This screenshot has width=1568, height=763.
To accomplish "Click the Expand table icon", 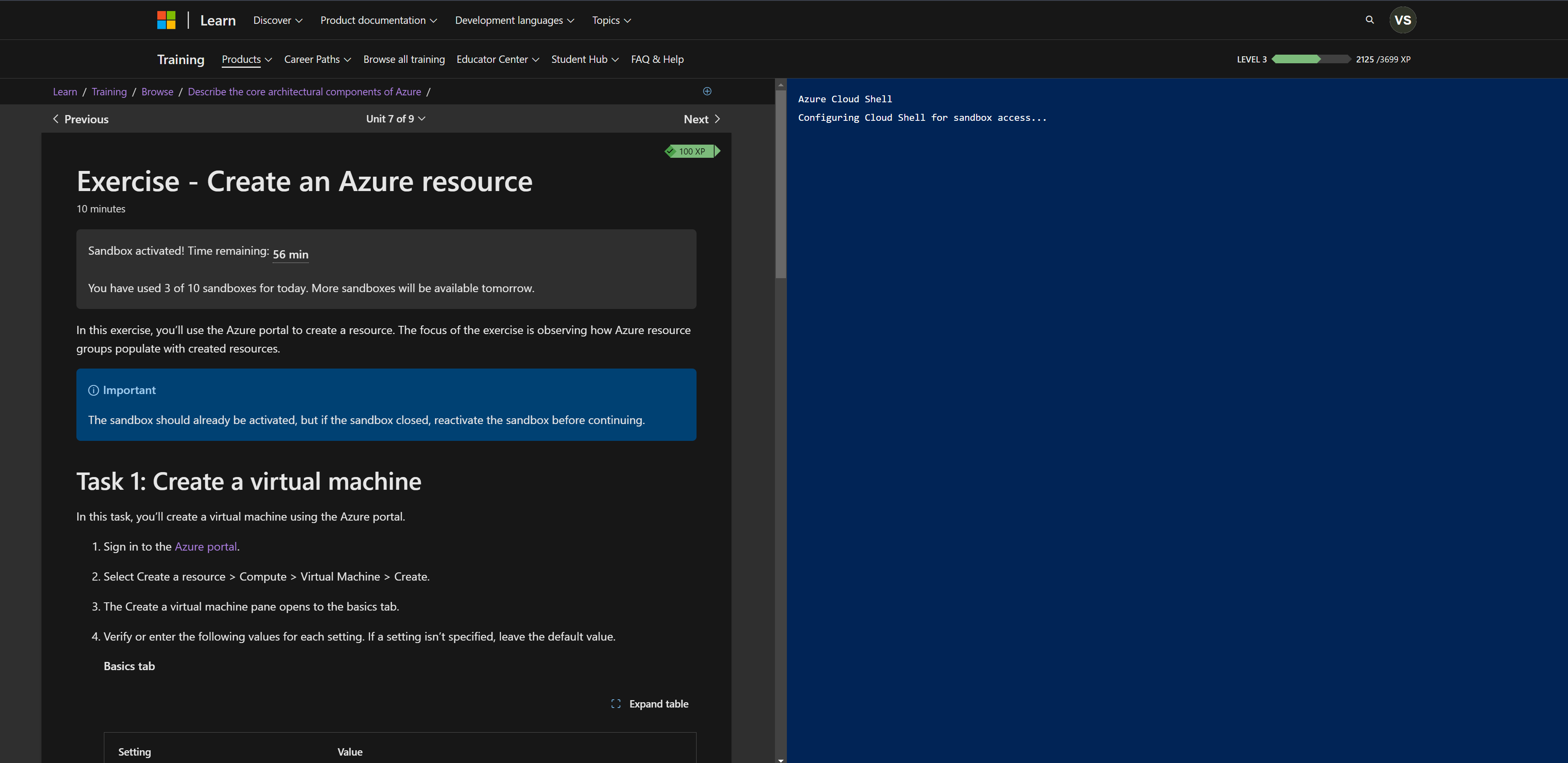I will pyautogui.click(x=616, y=704).
